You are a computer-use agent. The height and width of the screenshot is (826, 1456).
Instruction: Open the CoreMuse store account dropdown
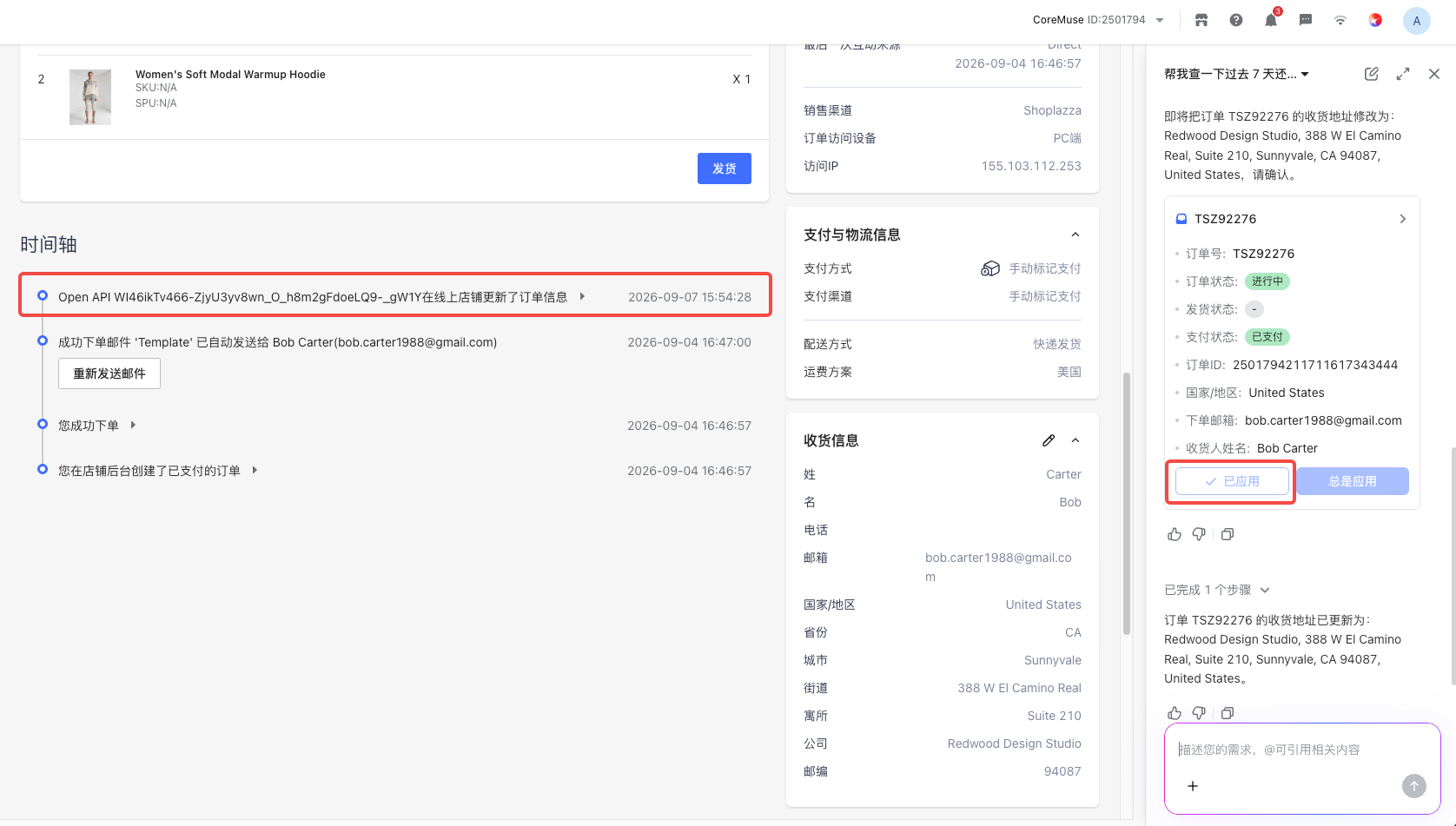[x=1098, y=20]
